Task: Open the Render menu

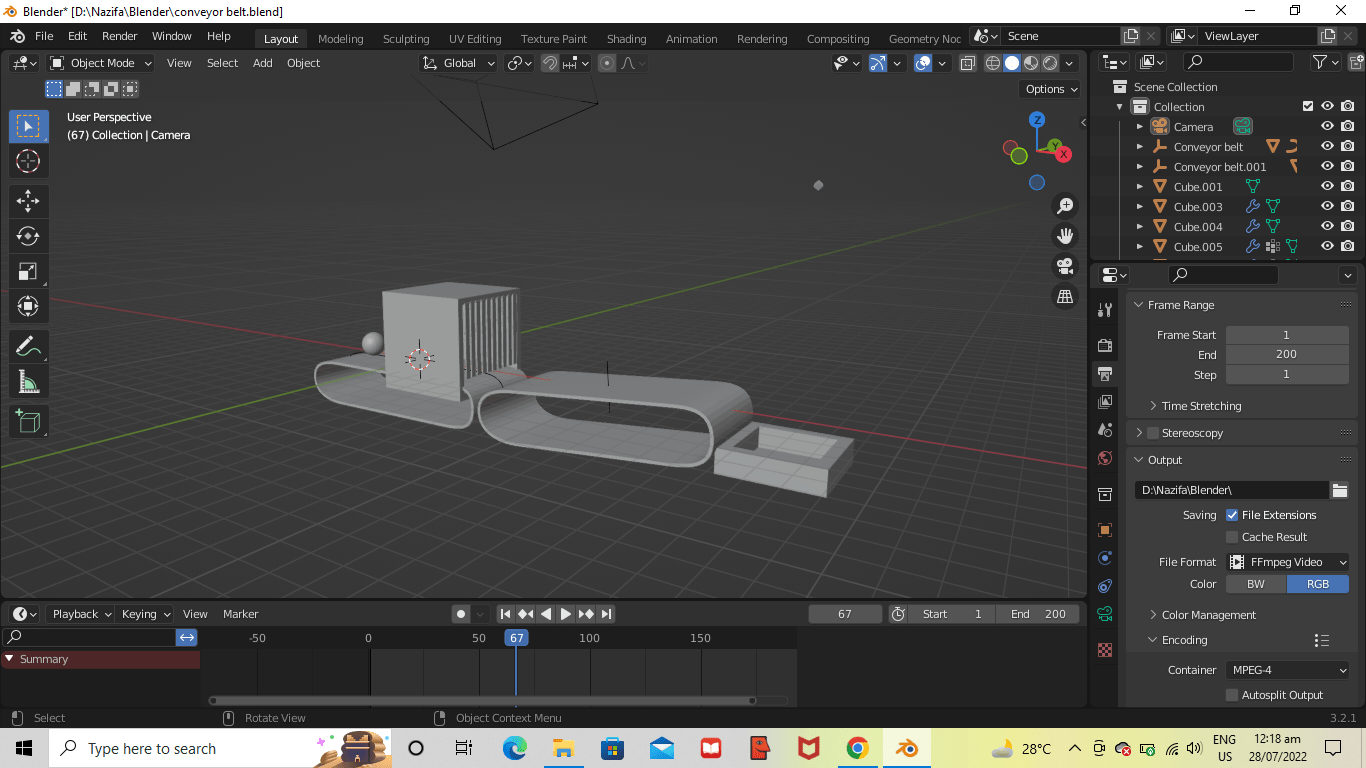Action: click(x=120, y=36)
